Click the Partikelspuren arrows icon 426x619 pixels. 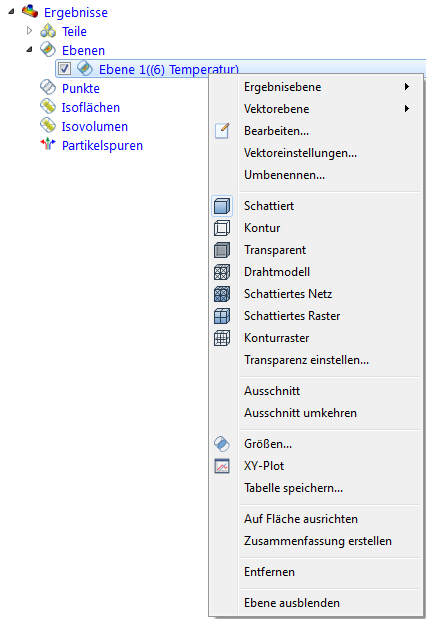pos(48,144)
